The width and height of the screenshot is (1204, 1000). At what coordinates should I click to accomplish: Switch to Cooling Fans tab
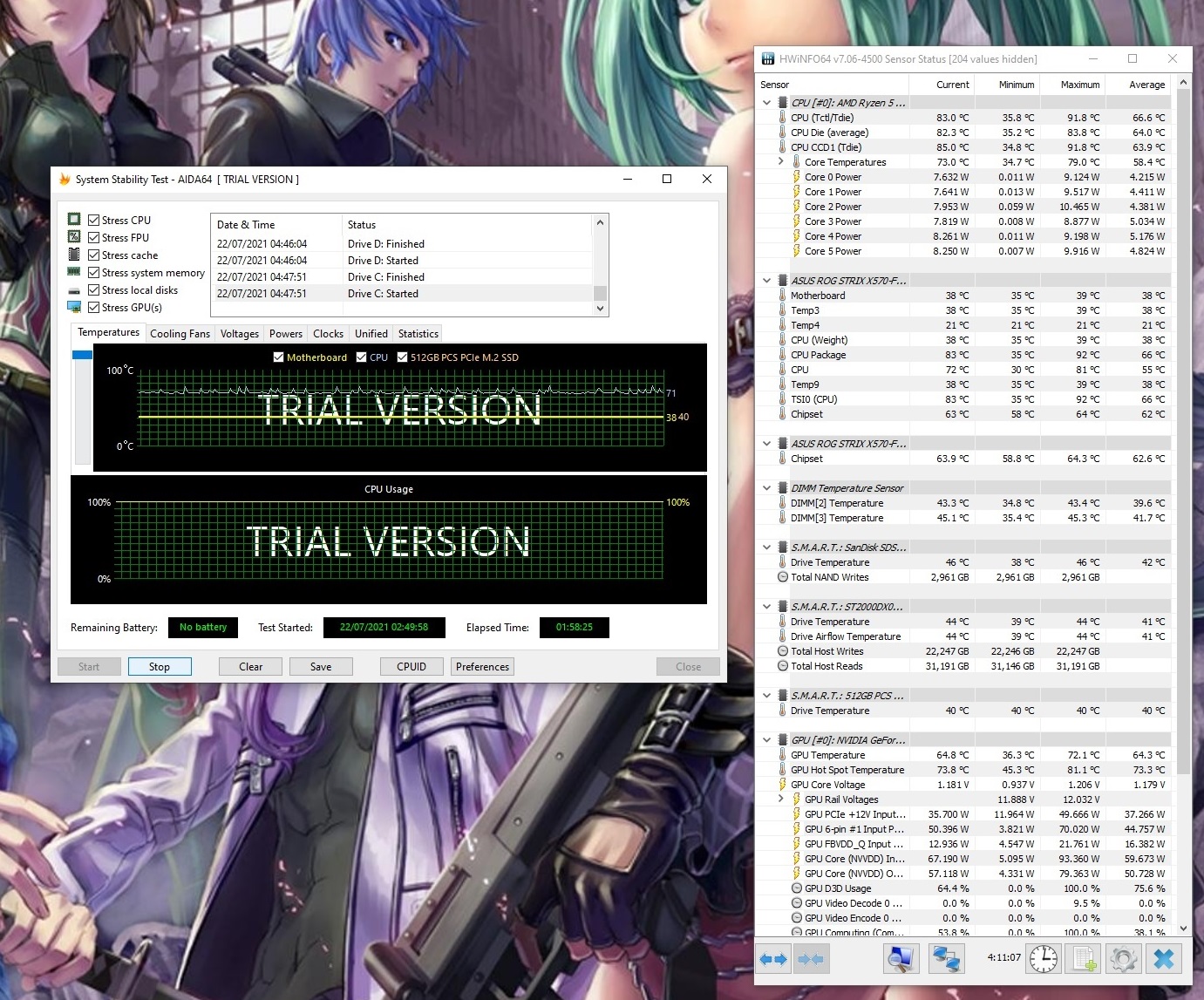coord(180,334)
